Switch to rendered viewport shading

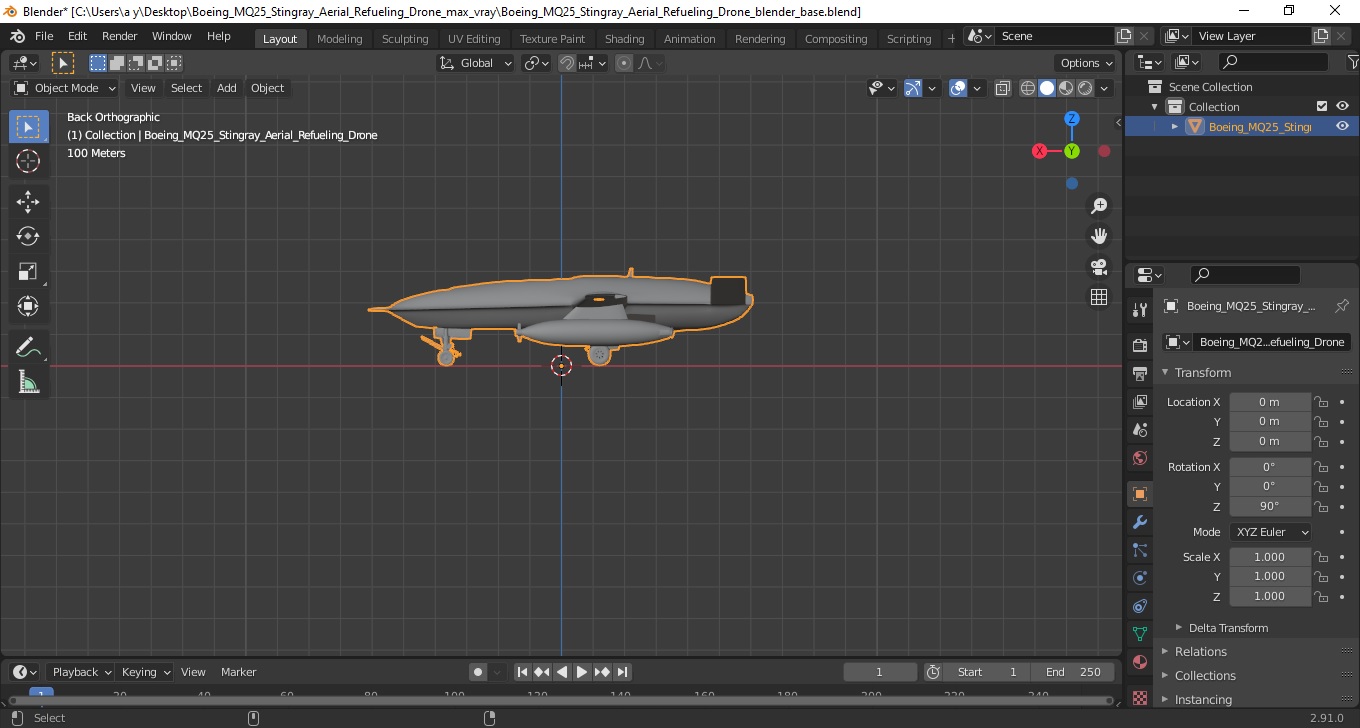tap(1085, 88)
